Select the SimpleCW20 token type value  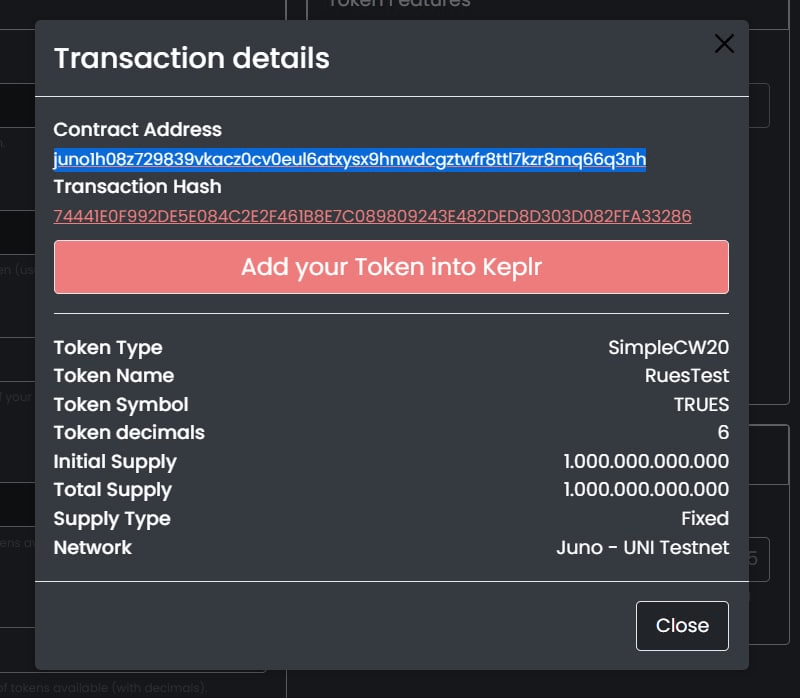(x=668, y=347)
